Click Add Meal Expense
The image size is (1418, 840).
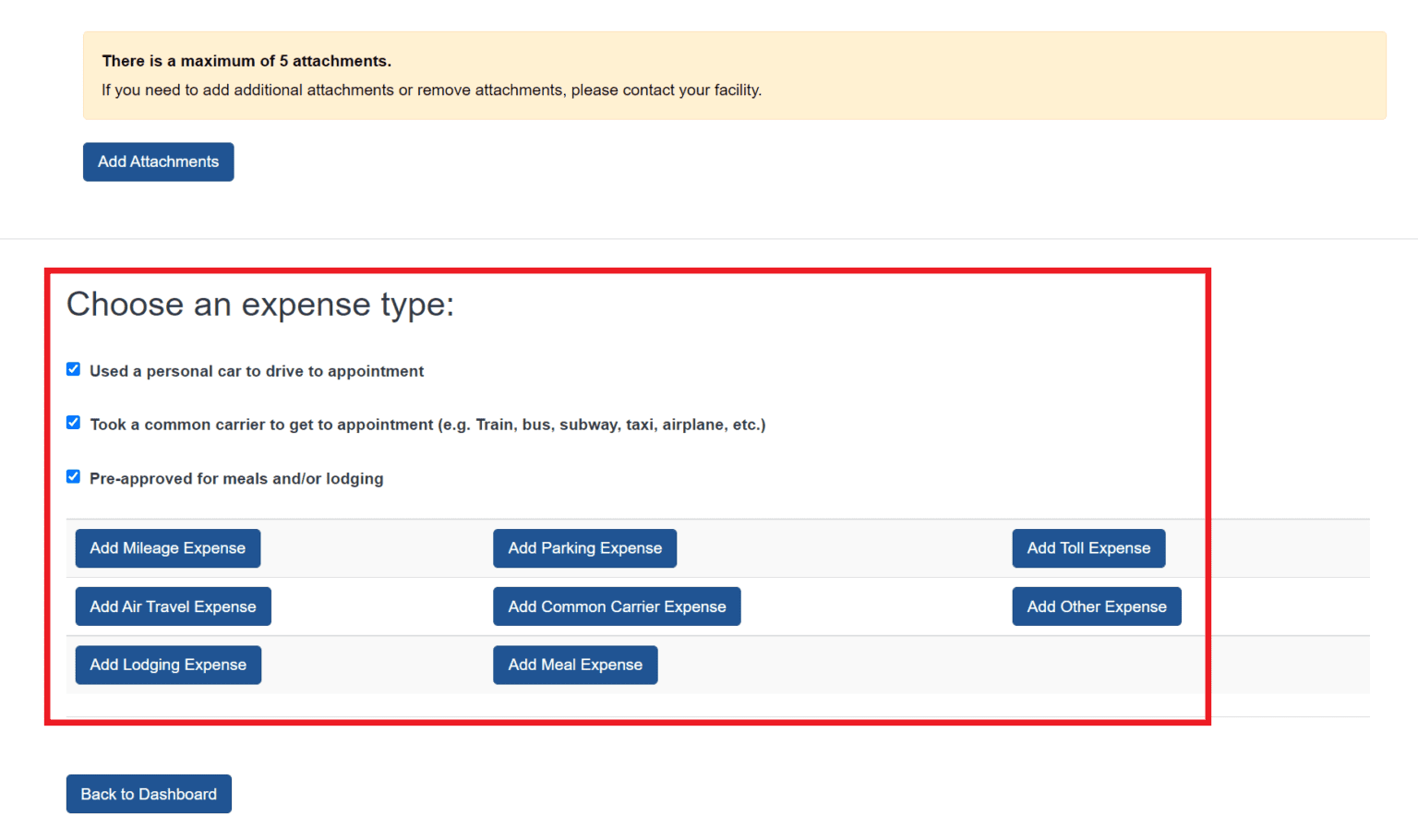(575, 665)
